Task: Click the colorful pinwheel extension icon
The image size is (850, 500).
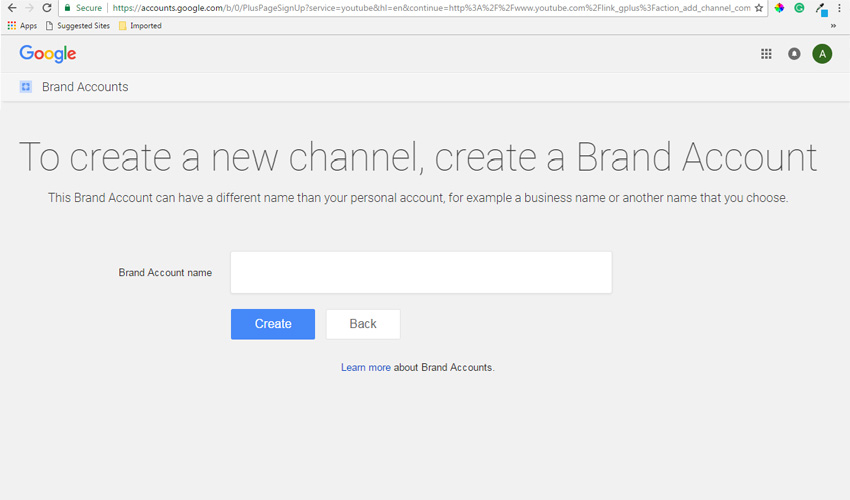Action: [779, 8]
